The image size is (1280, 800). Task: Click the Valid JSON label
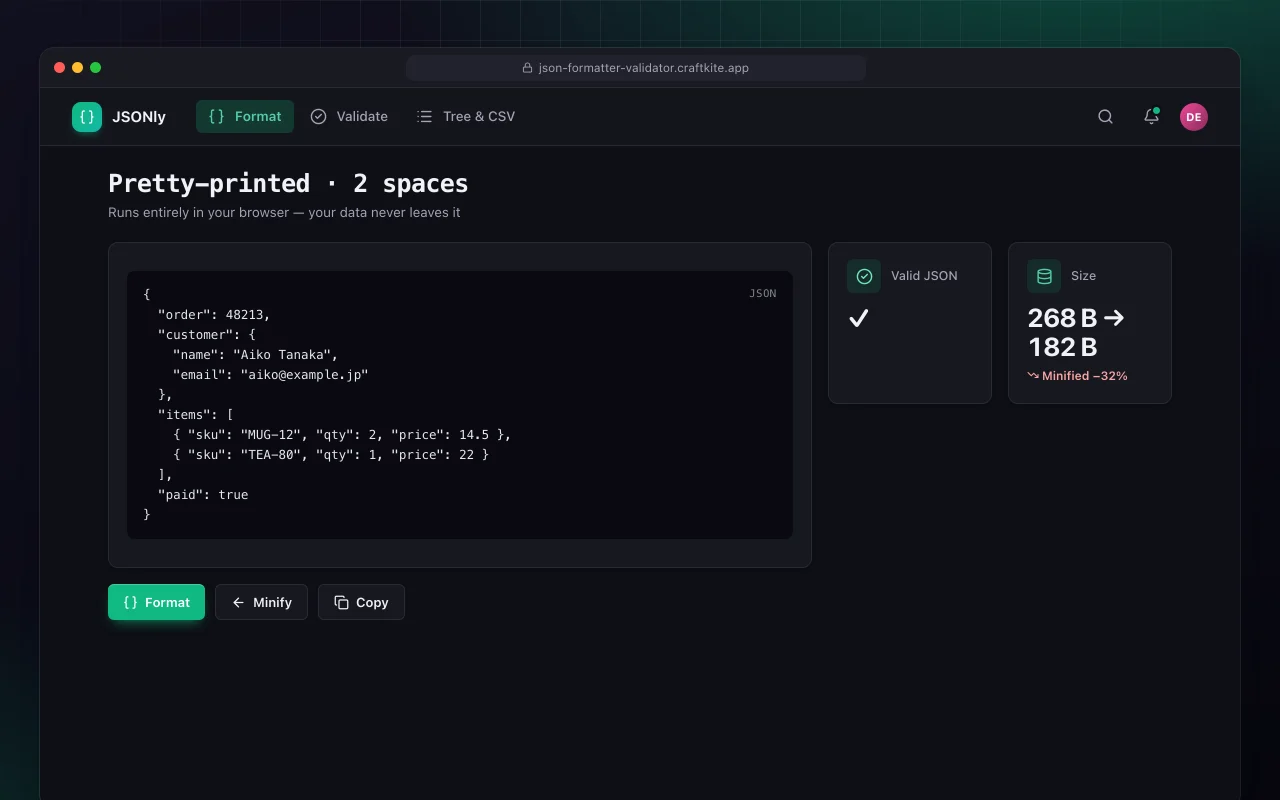click(x=924, y=276)
